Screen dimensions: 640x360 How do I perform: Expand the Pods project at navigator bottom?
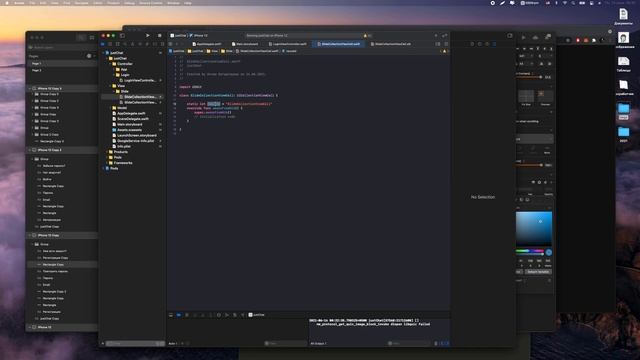point(103,168)
